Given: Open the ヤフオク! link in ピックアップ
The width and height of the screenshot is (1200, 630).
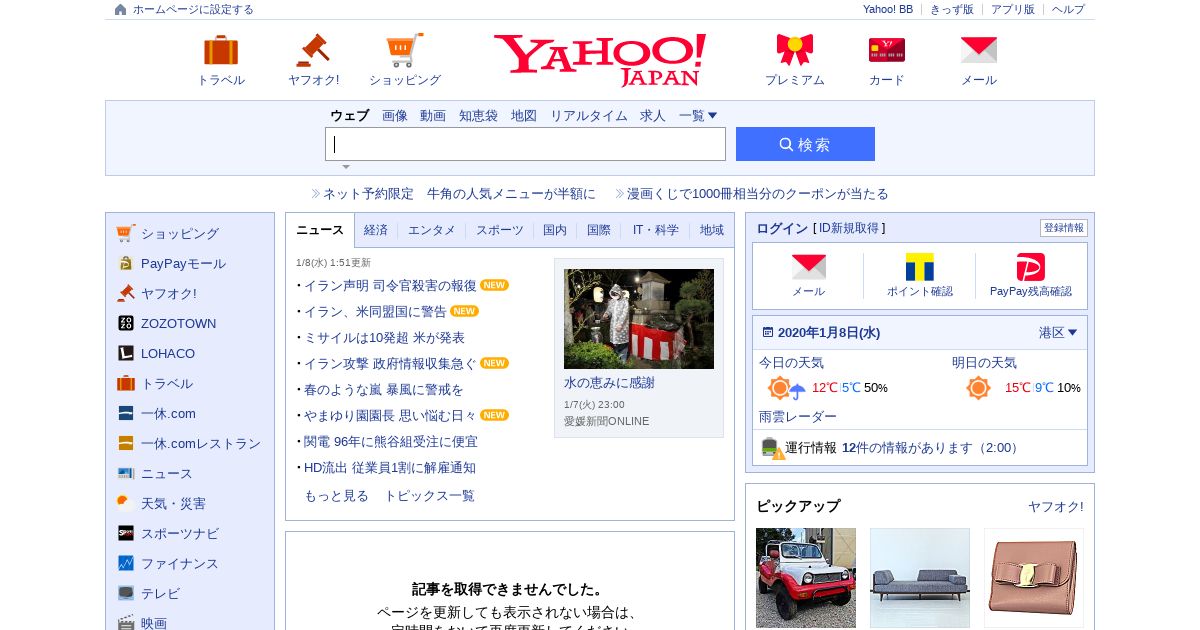Looking at the screenshot, I should tap(1056, 507).
